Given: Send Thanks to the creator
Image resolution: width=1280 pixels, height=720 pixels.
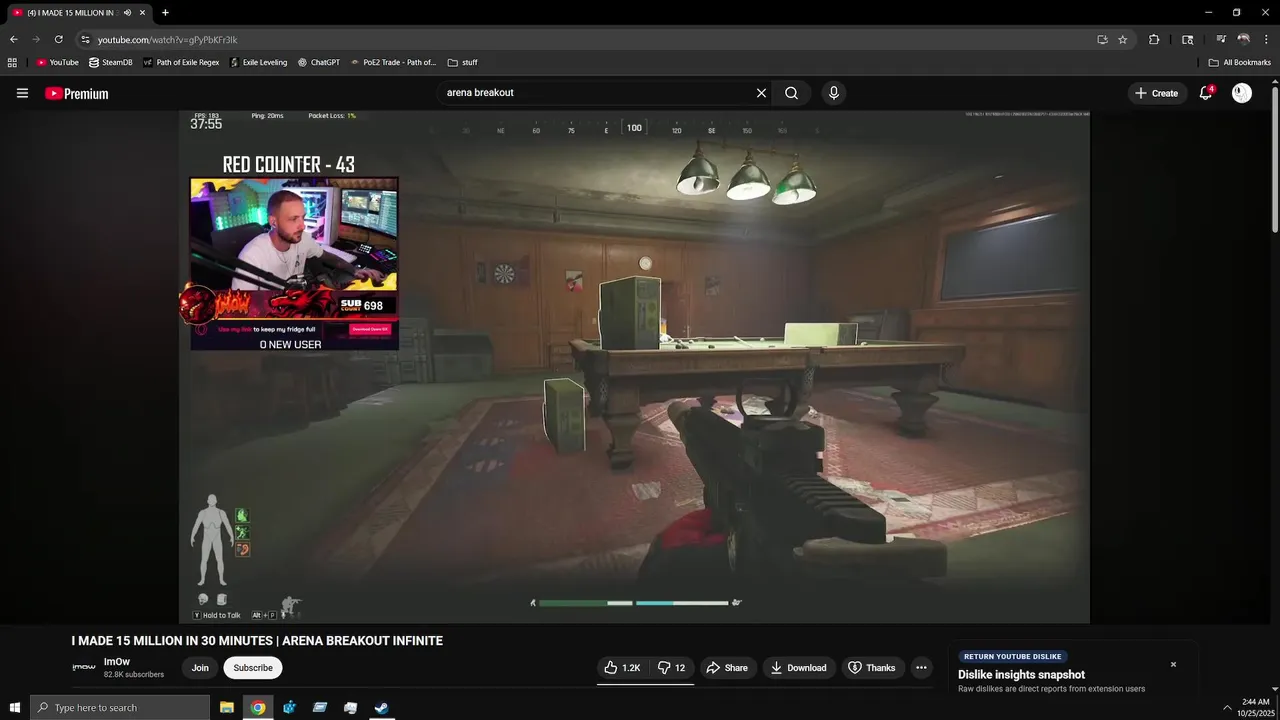Looking at the screenshot, I should (872, 668).
